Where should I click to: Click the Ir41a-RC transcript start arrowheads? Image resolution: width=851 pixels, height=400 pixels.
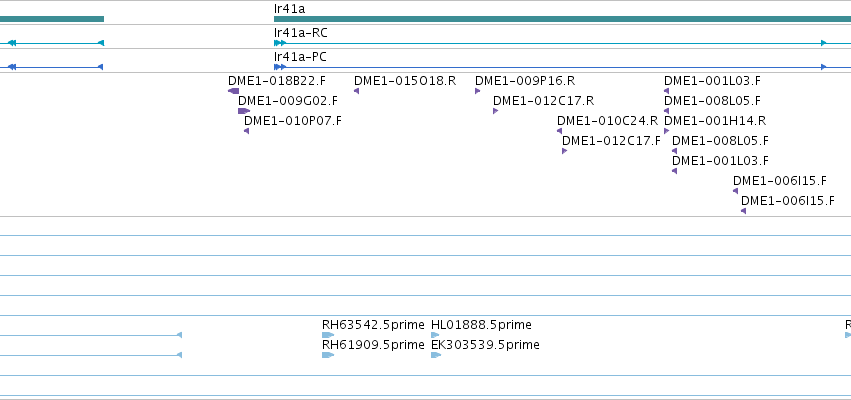(x=280, y=43)
